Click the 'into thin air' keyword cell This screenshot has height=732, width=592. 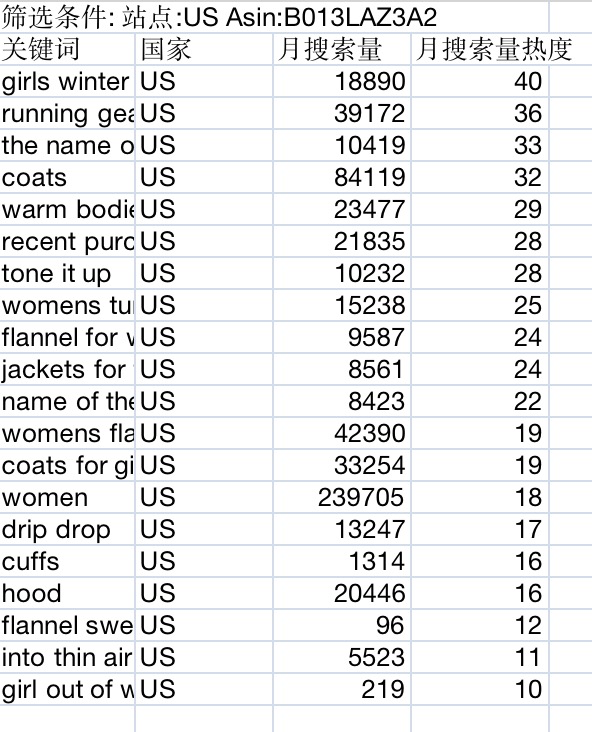67,657
